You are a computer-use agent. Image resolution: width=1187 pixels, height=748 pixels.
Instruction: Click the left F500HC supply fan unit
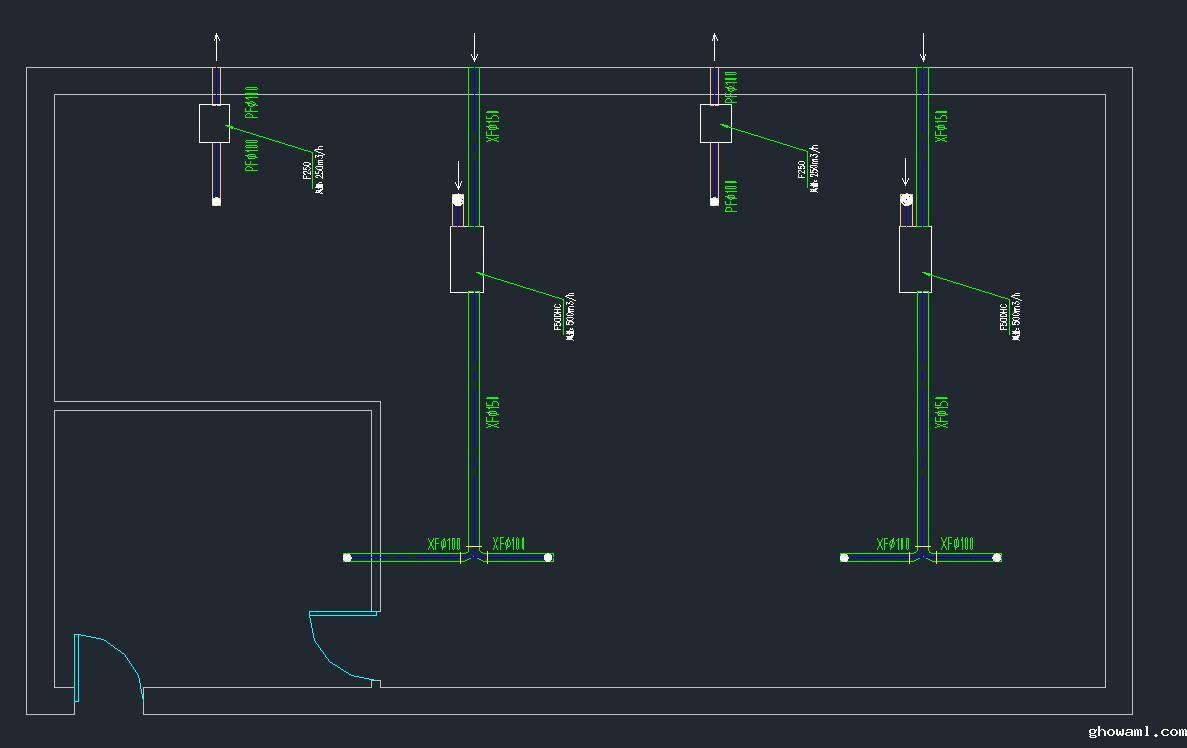coord(466,259)
